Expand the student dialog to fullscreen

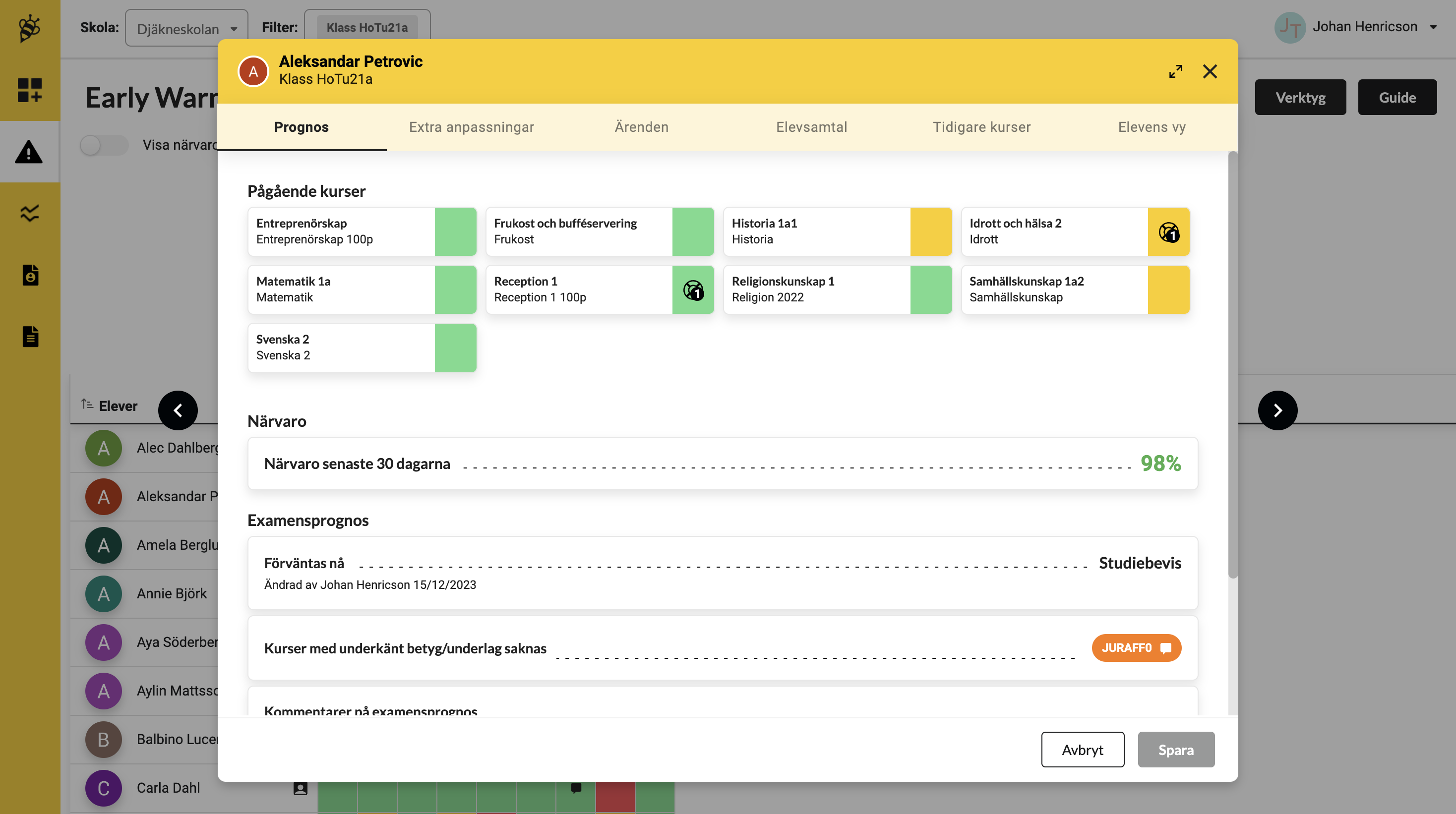pos(1175,72)
